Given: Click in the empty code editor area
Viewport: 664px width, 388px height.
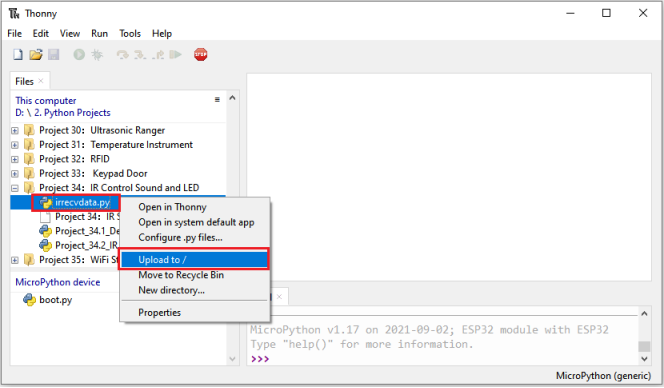Looking at the screenshot, I should pyautogui.click(x=449, y=177).
